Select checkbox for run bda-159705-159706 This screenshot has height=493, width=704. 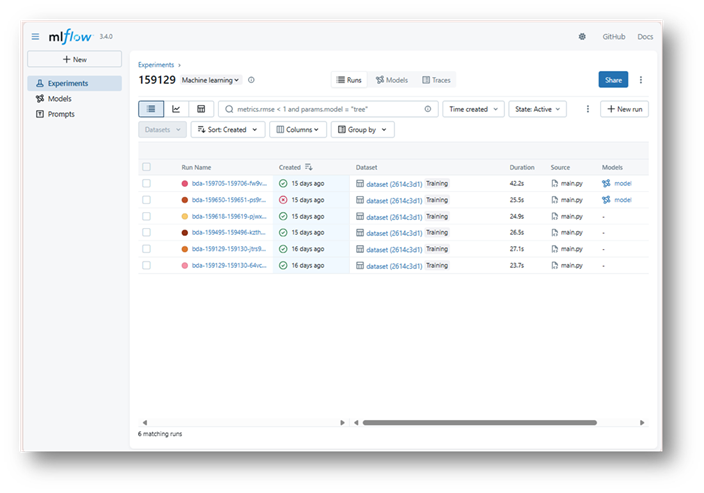coord(146,183)
